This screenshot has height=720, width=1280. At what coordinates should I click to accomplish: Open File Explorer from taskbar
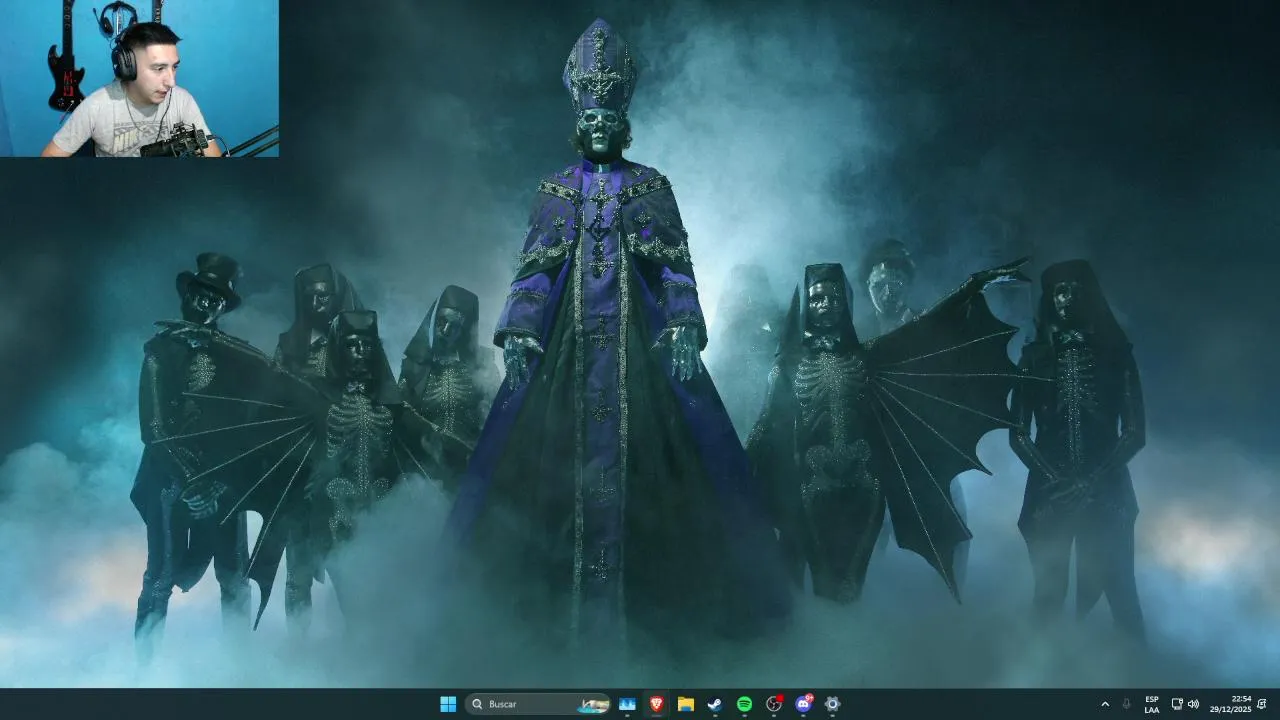pyautogui.click(x=686, y=704)
